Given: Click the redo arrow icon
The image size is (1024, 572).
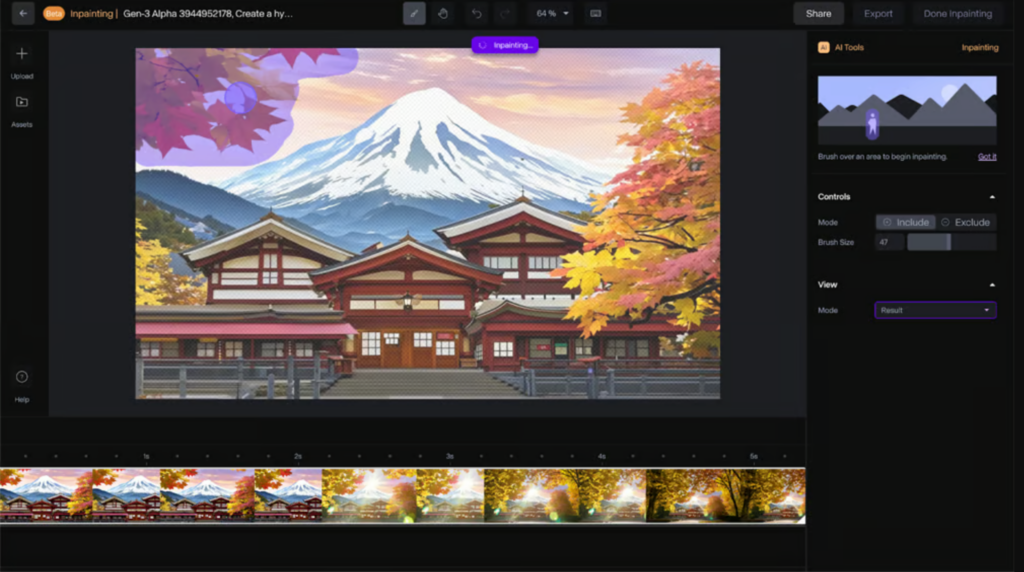Looking at the screenshot, I should 504,14.
